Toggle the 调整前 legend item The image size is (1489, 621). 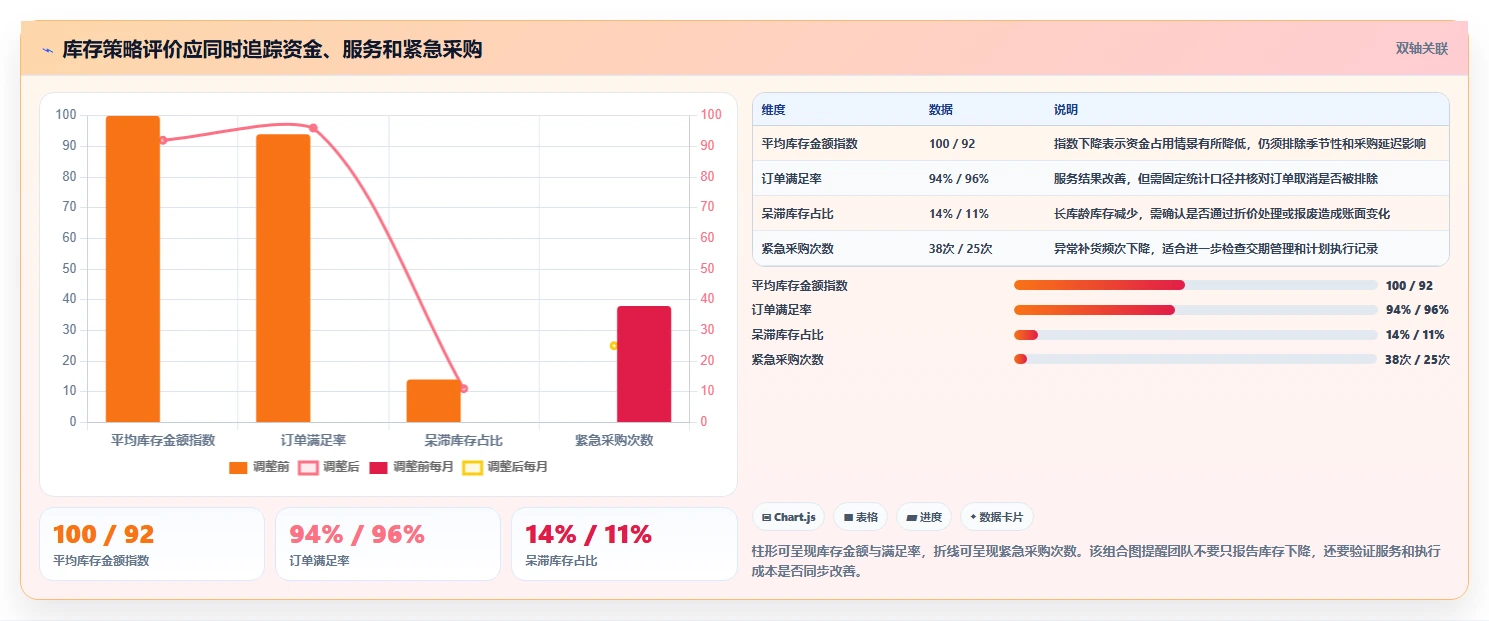(x=259, y=467)
